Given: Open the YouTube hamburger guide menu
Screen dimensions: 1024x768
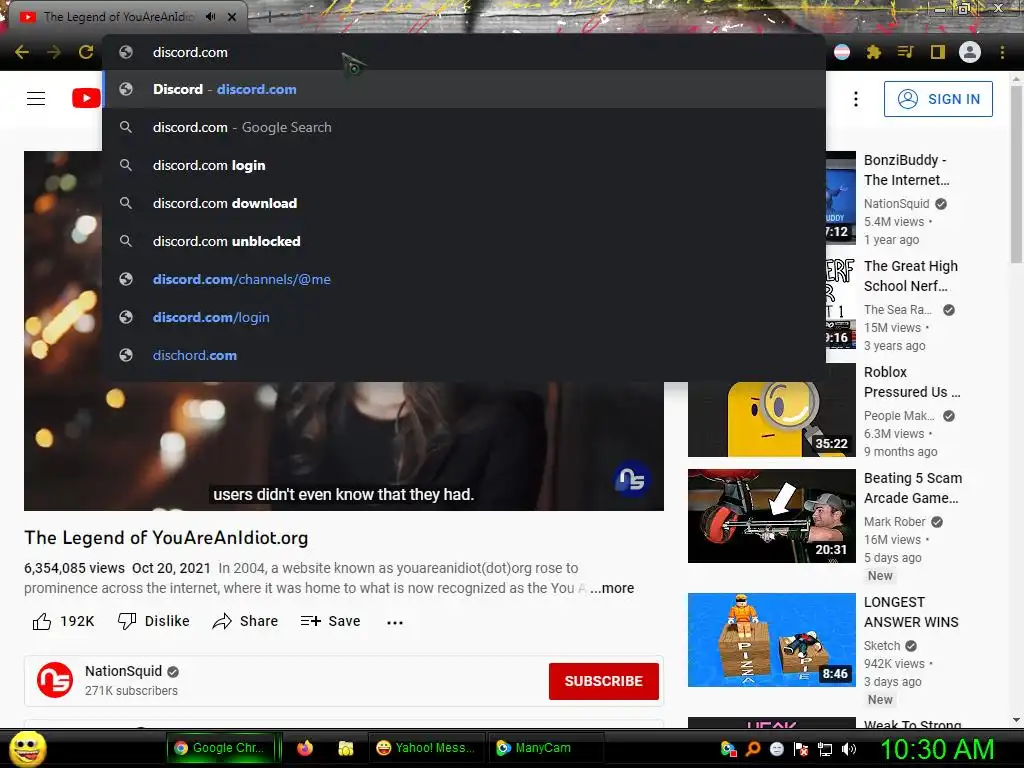Looking at the screenshot, I should [x=36, y=99].
